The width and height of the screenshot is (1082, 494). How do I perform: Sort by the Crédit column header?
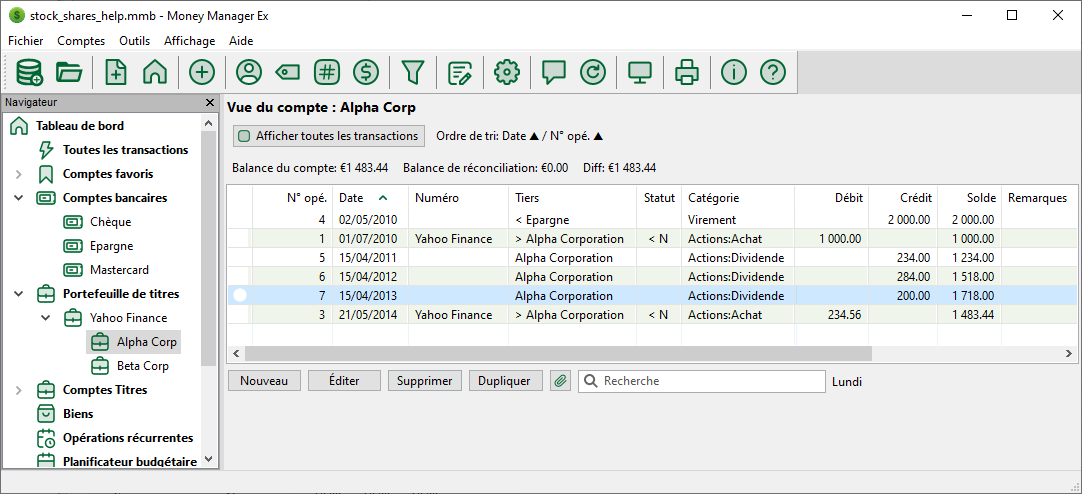(x=903, y=198)
